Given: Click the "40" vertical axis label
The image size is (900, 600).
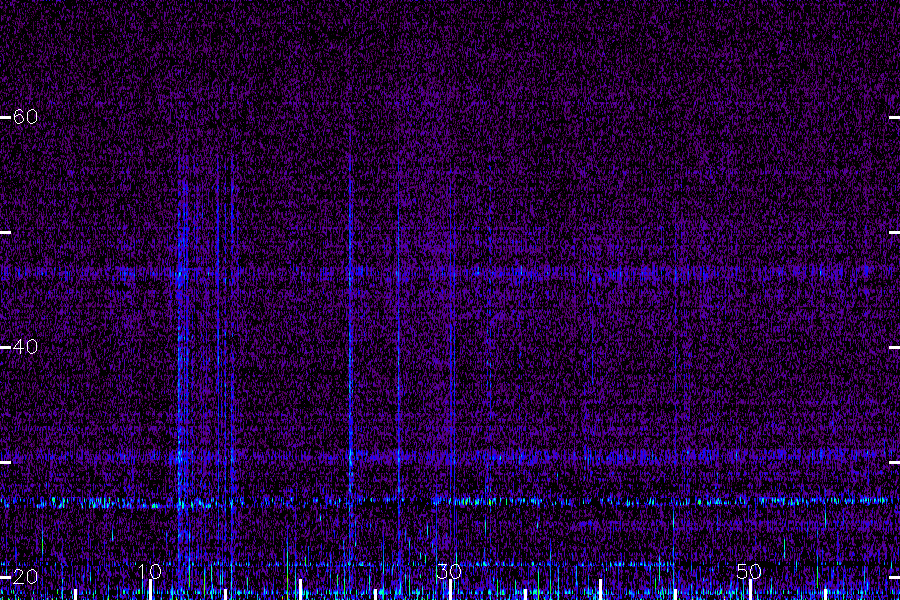Looking at the screenshot, I should [x=25, y=347].
